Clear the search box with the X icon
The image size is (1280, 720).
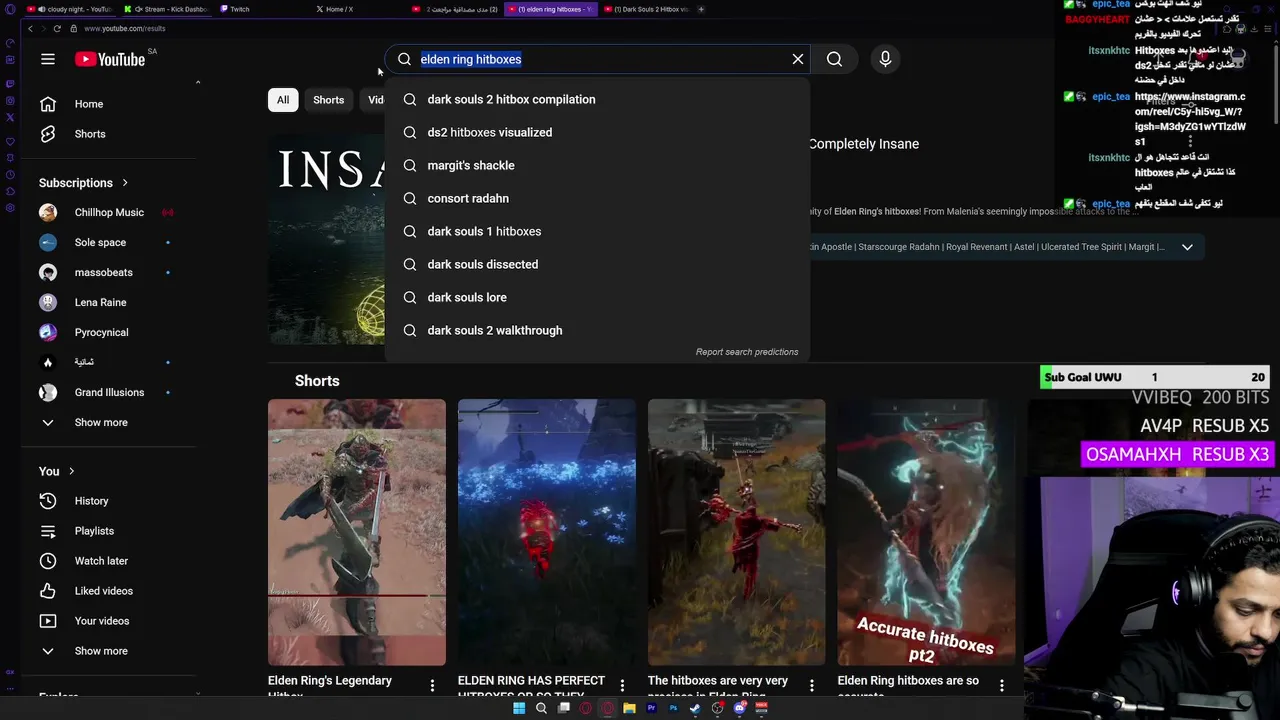point(798,59)
